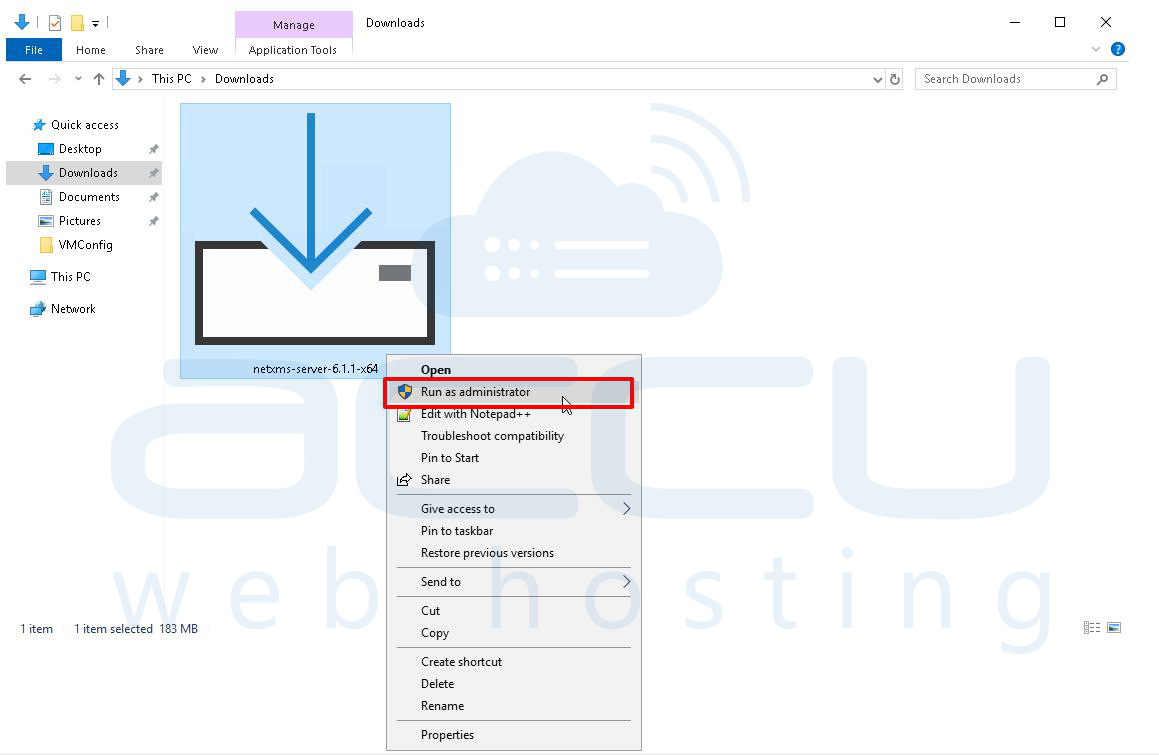Switch to the Share ribbon tab
Image resolution: width=1159 pixels, height=755 pixels.
pyautogui.click(x=149, y=50)
